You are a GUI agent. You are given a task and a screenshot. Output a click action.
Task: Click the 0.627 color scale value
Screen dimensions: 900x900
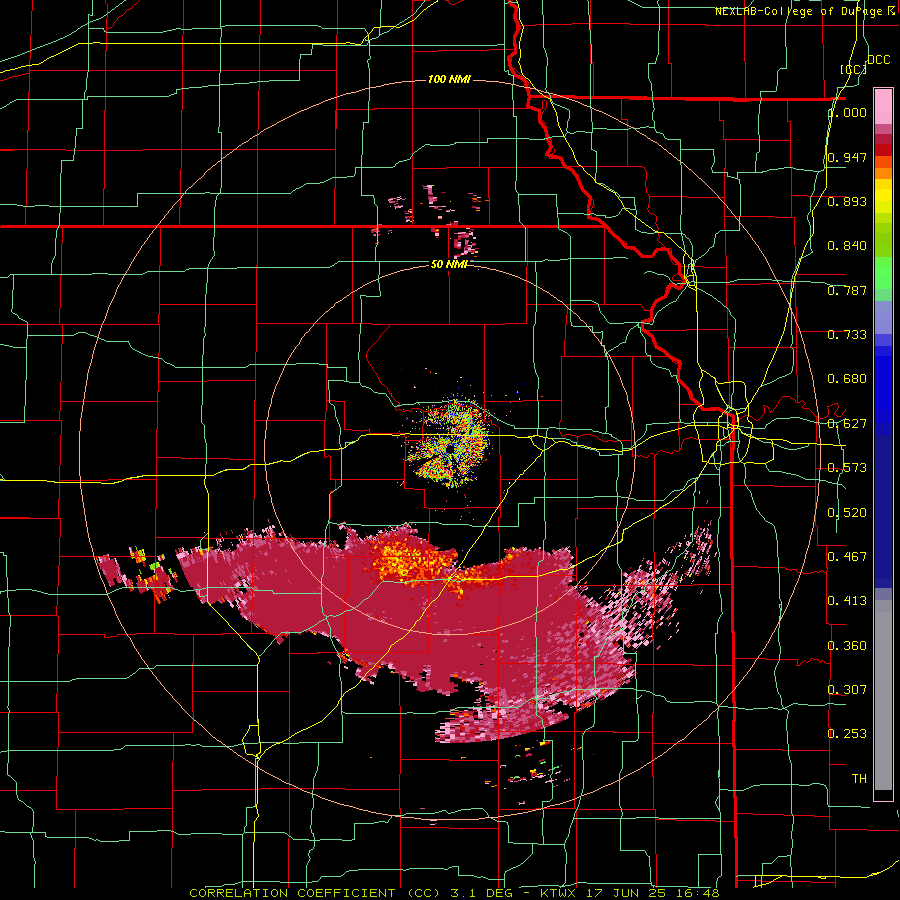point(847,424)
